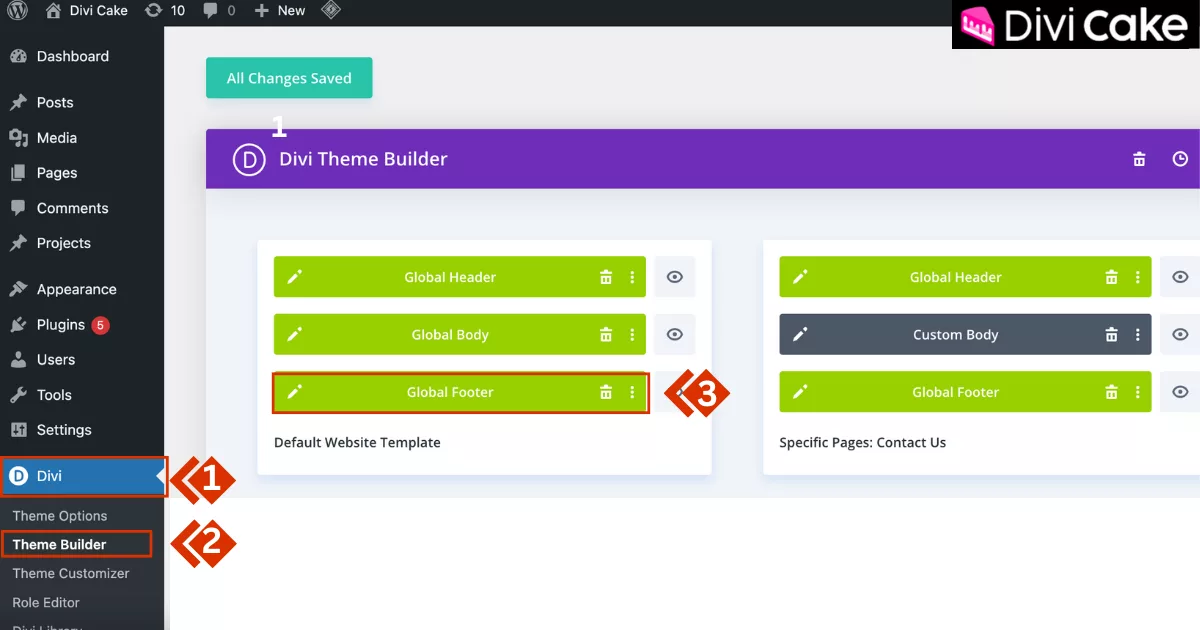Click the diamond icon in admin bar

click(x=331, y=11)
